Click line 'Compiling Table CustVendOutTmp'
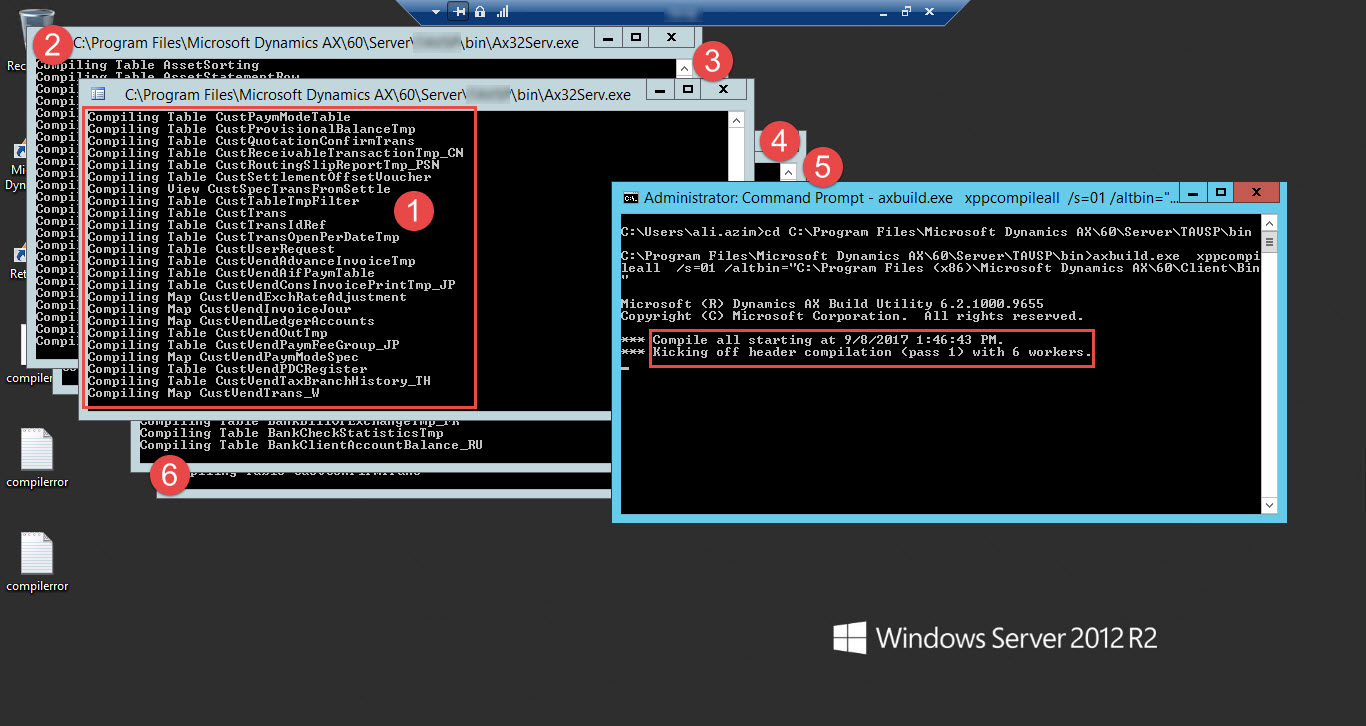Screen dimensions: 1366x726 pyautogui.click(x=207, y=333)
